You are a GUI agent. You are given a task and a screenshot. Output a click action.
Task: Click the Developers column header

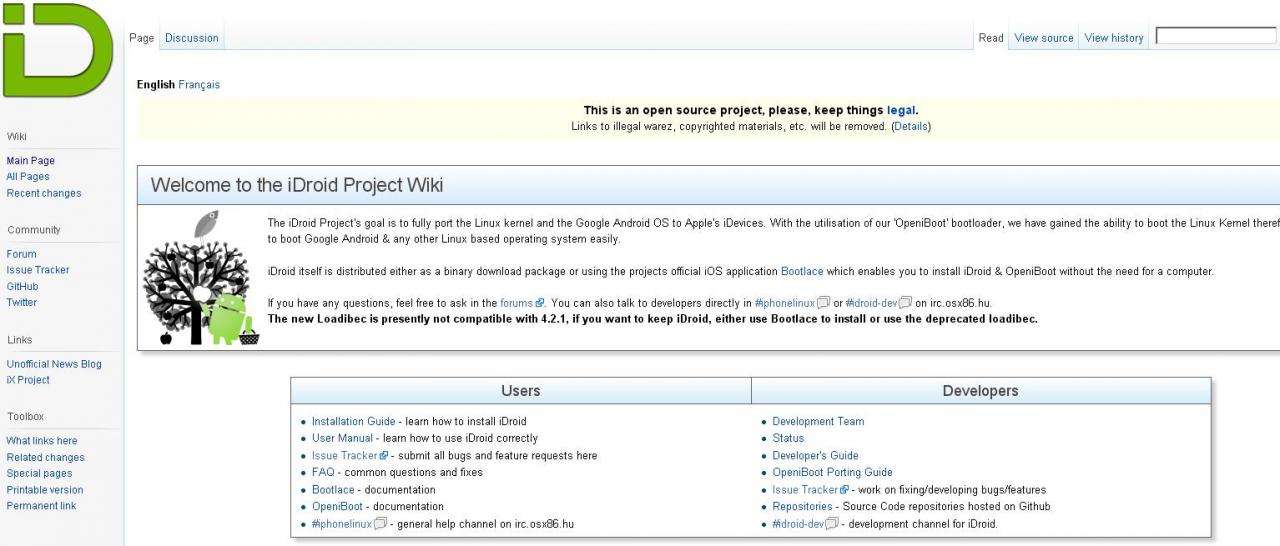tap(980, 391)
